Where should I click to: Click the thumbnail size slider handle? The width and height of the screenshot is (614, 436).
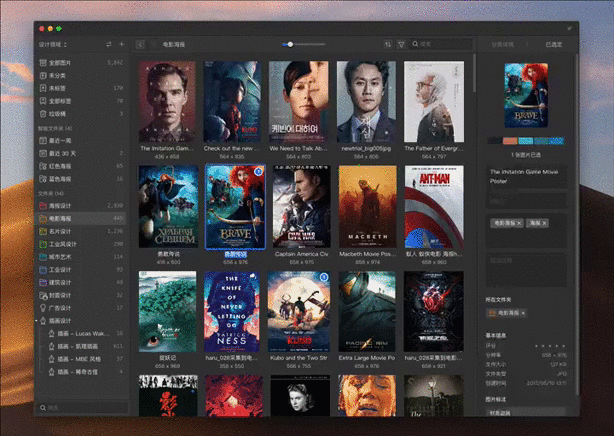tap(290, 45)
